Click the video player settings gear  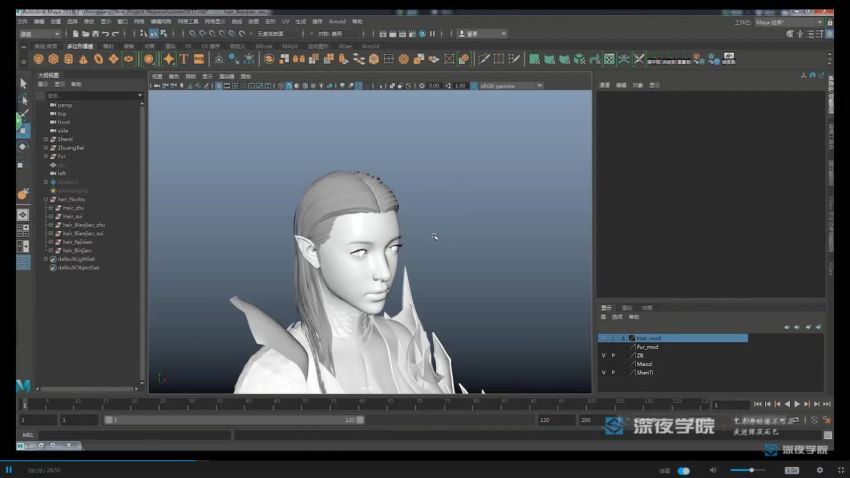820,470
